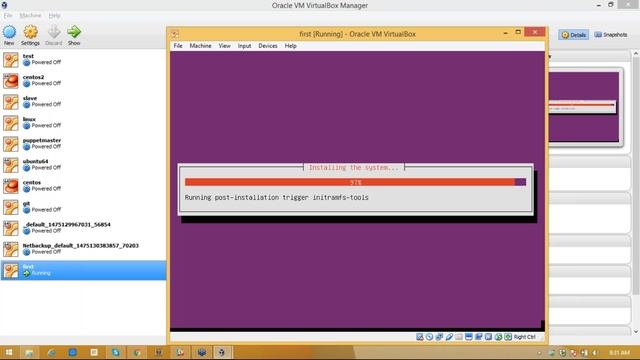Click the optical disk status icon
The height and width of the screenshot is (360, 640).
(x=429, y=337)
